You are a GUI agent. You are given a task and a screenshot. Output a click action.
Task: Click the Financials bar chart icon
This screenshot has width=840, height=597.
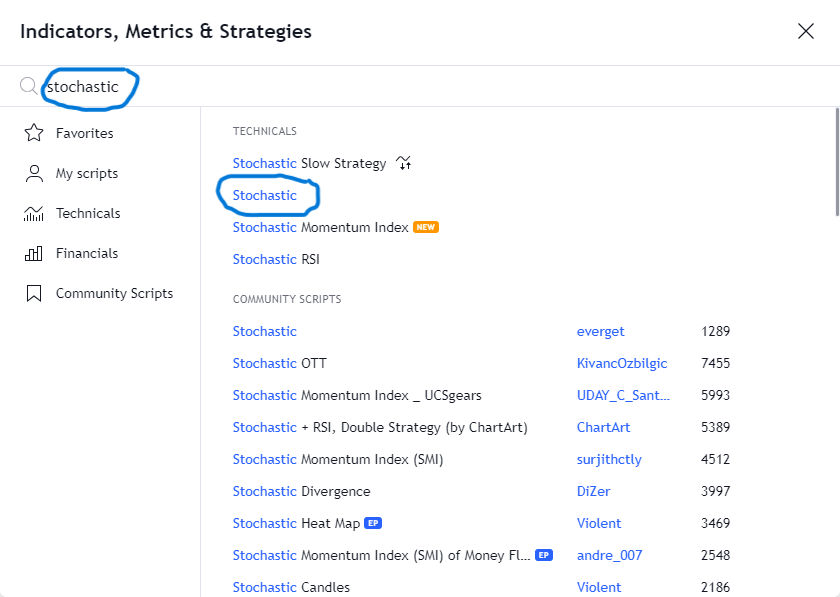coord(34,253)
